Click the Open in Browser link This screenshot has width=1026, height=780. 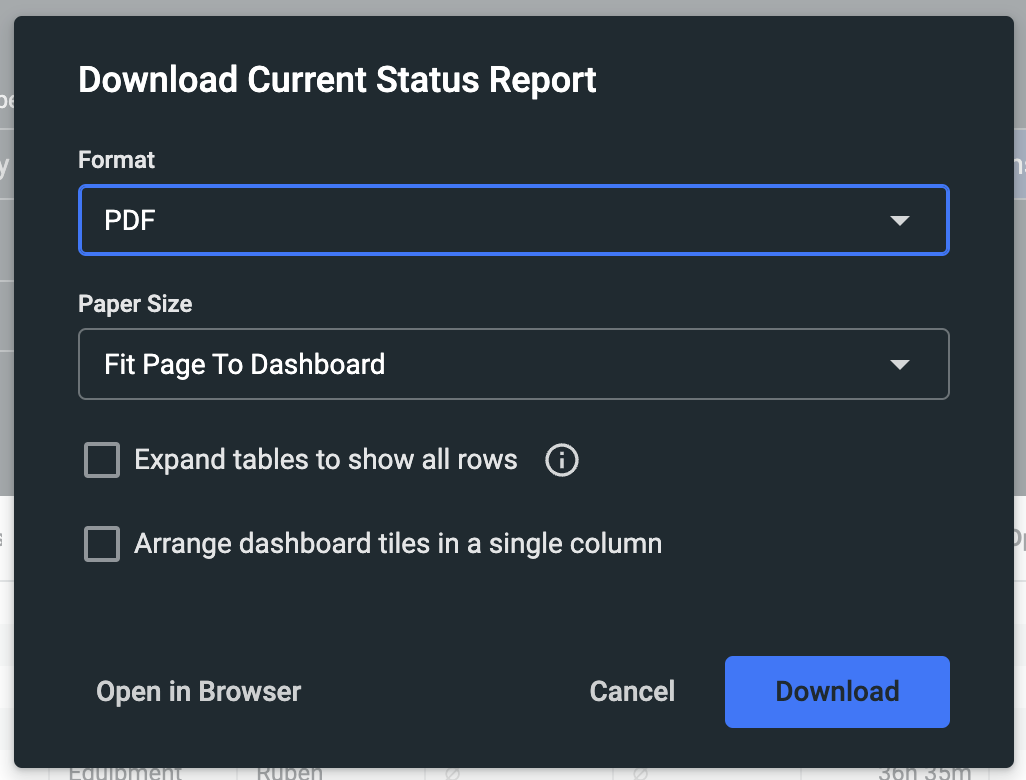198,691
